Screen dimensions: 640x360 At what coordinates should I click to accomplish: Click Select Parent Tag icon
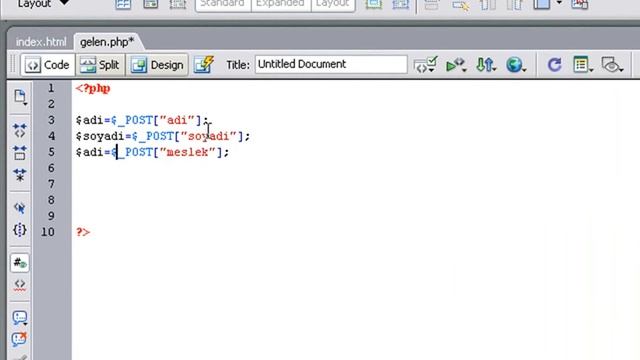tap(20, 208)
